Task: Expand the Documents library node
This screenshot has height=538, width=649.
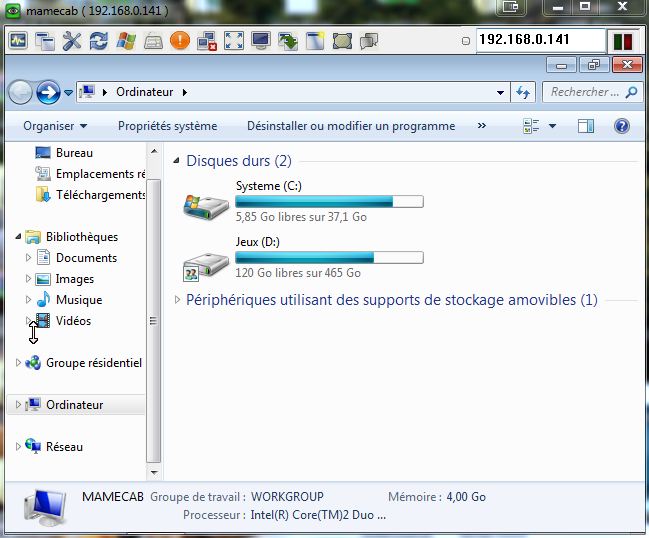Action: [x=28, y=257]
